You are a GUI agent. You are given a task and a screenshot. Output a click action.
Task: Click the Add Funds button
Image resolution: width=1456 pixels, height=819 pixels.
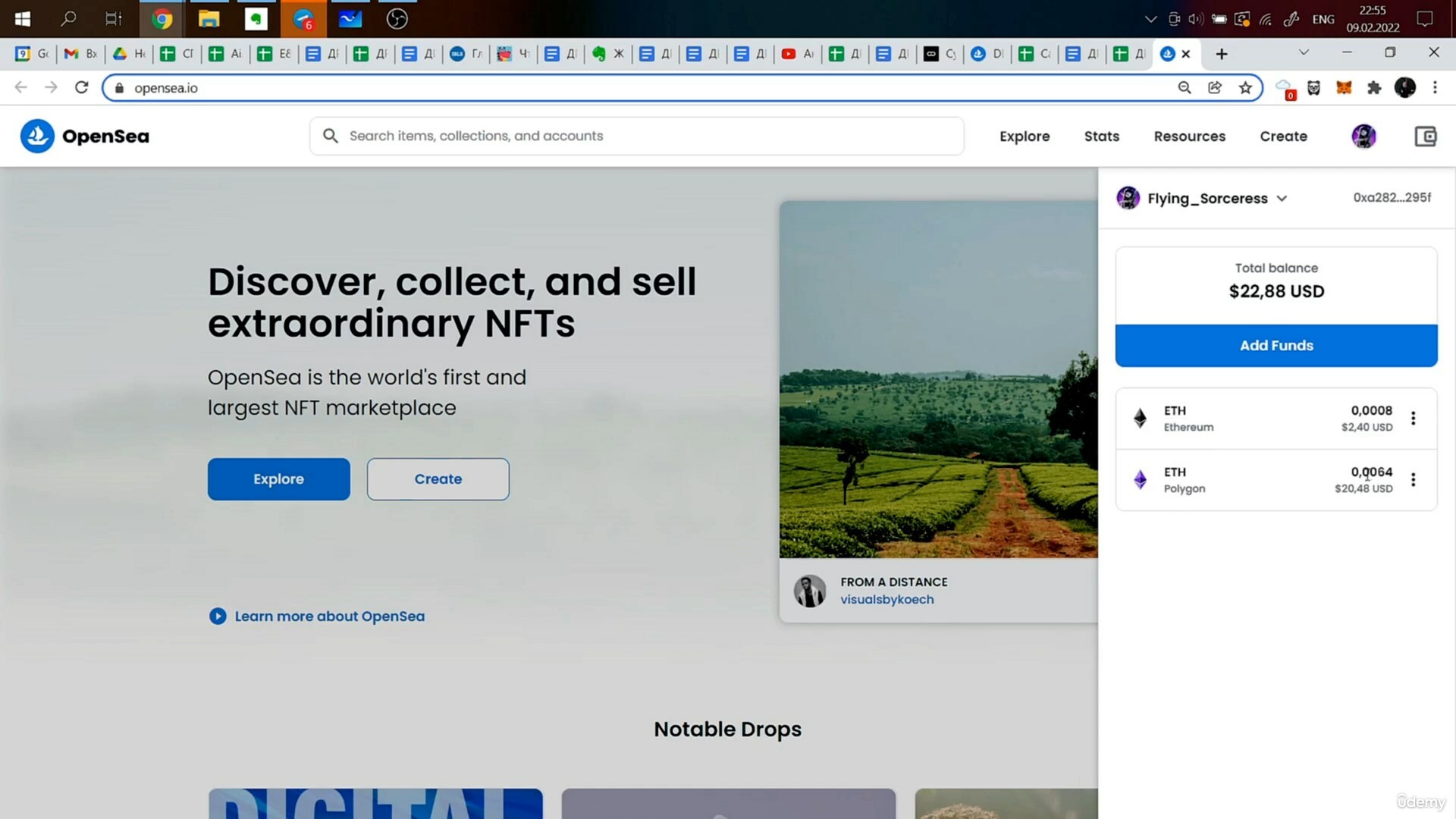pyautogui.click(x=1276, y=346)
